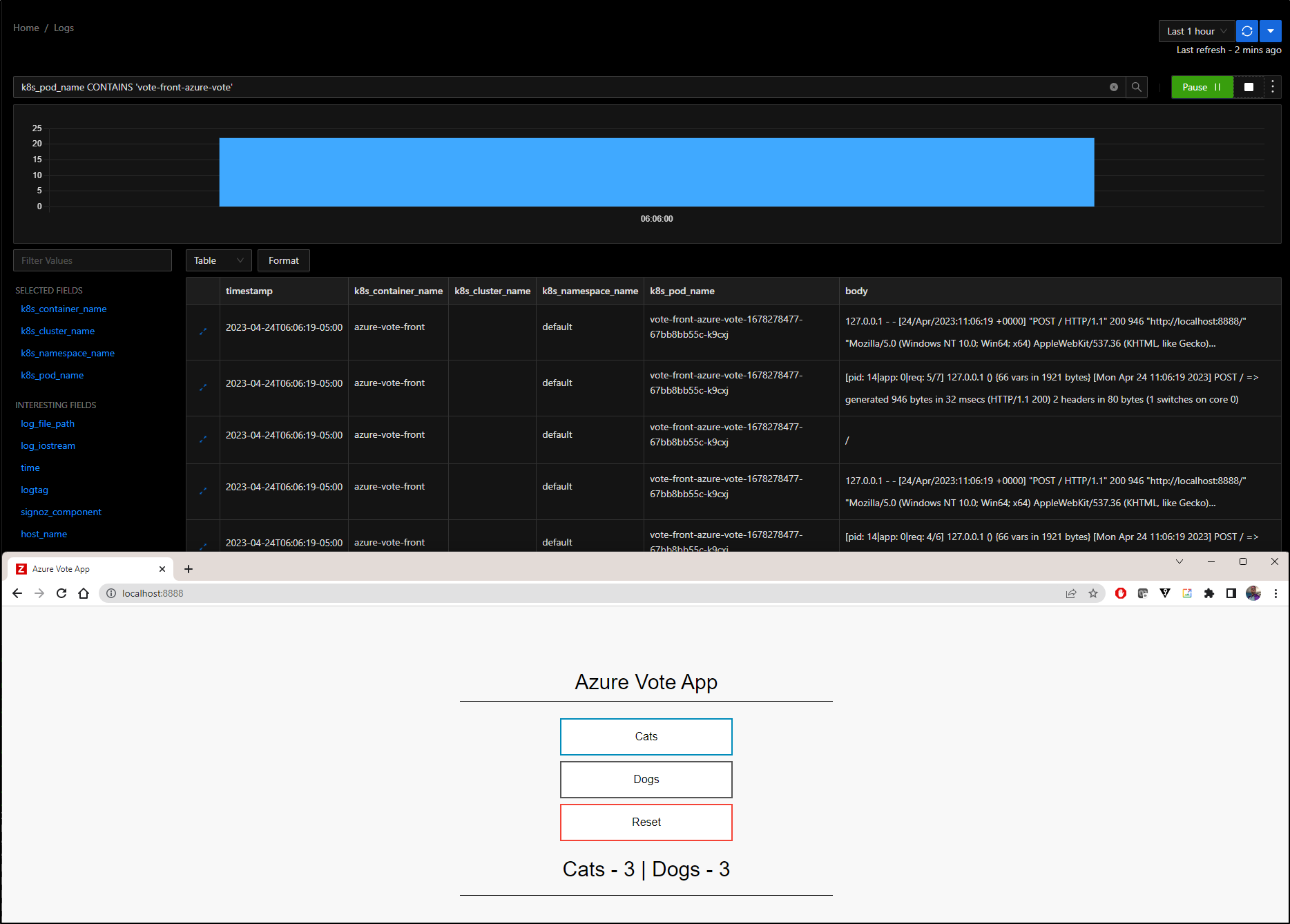1290x924 pixels.
Task: Add log_iostream interesting field
Action: 48,445
